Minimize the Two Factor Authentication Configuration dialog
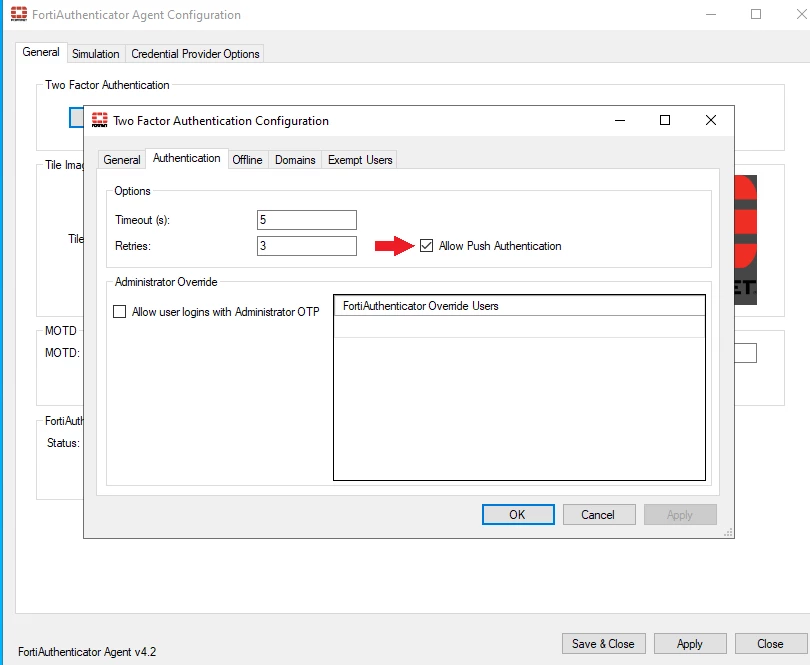 (x=620, y=120)
